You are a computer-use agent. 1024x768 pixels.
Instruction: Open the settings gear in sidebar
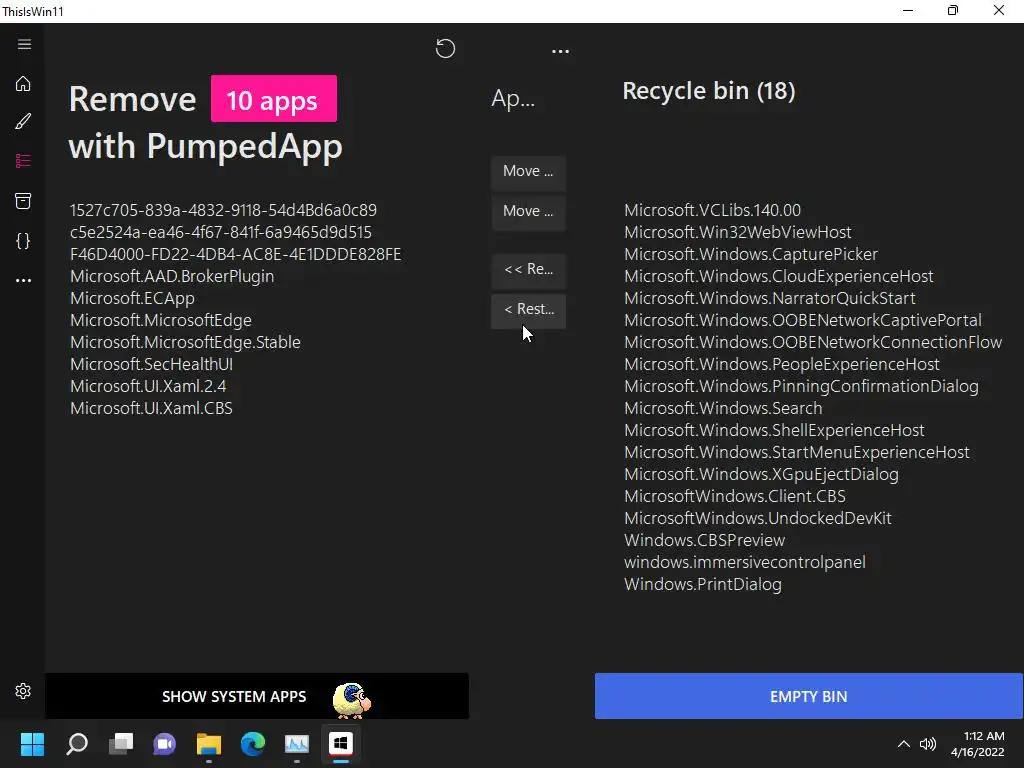tap(23, 691)
